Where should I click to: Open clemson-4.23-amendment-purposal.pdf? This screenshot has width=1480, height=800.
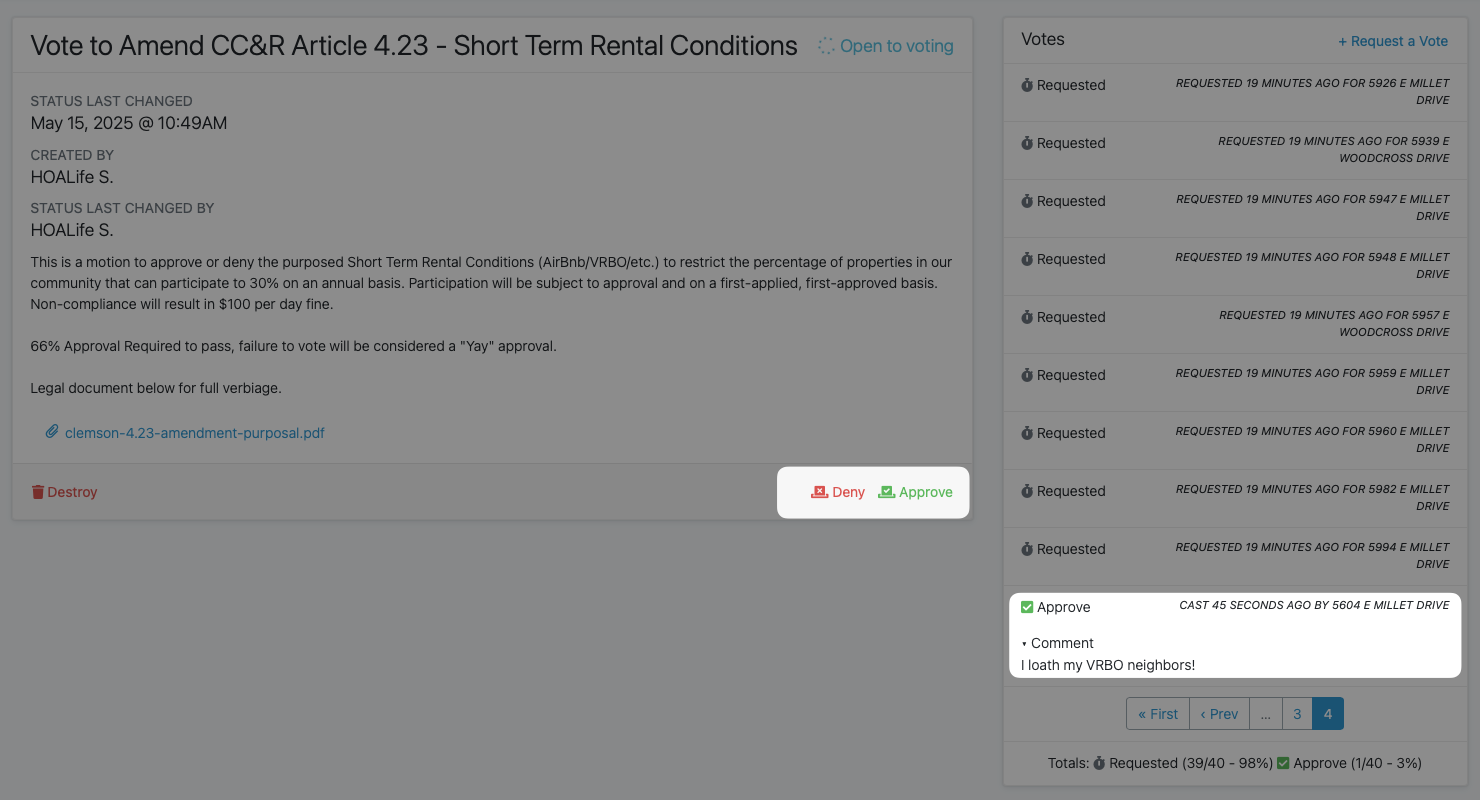[195, 433]
